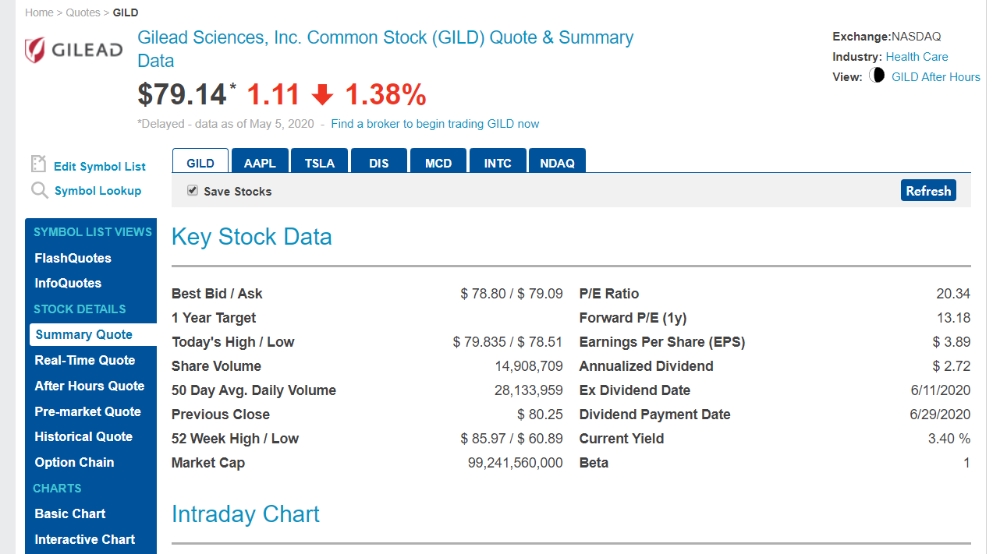
Task: Open Real-Time Quote in sidebar
Action: tap(85, 360)
